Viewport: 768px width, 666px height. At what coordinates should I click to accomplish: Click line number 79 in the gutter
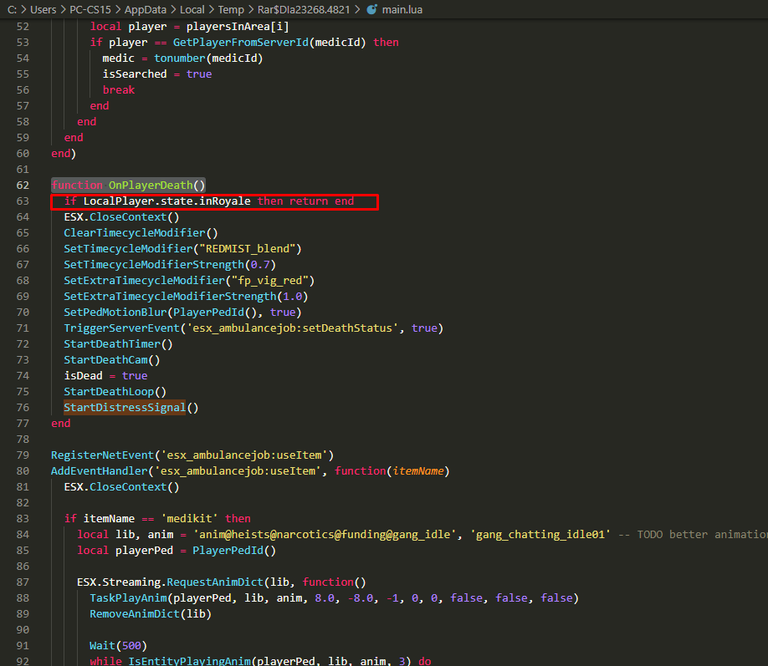(x=23, y=455)
